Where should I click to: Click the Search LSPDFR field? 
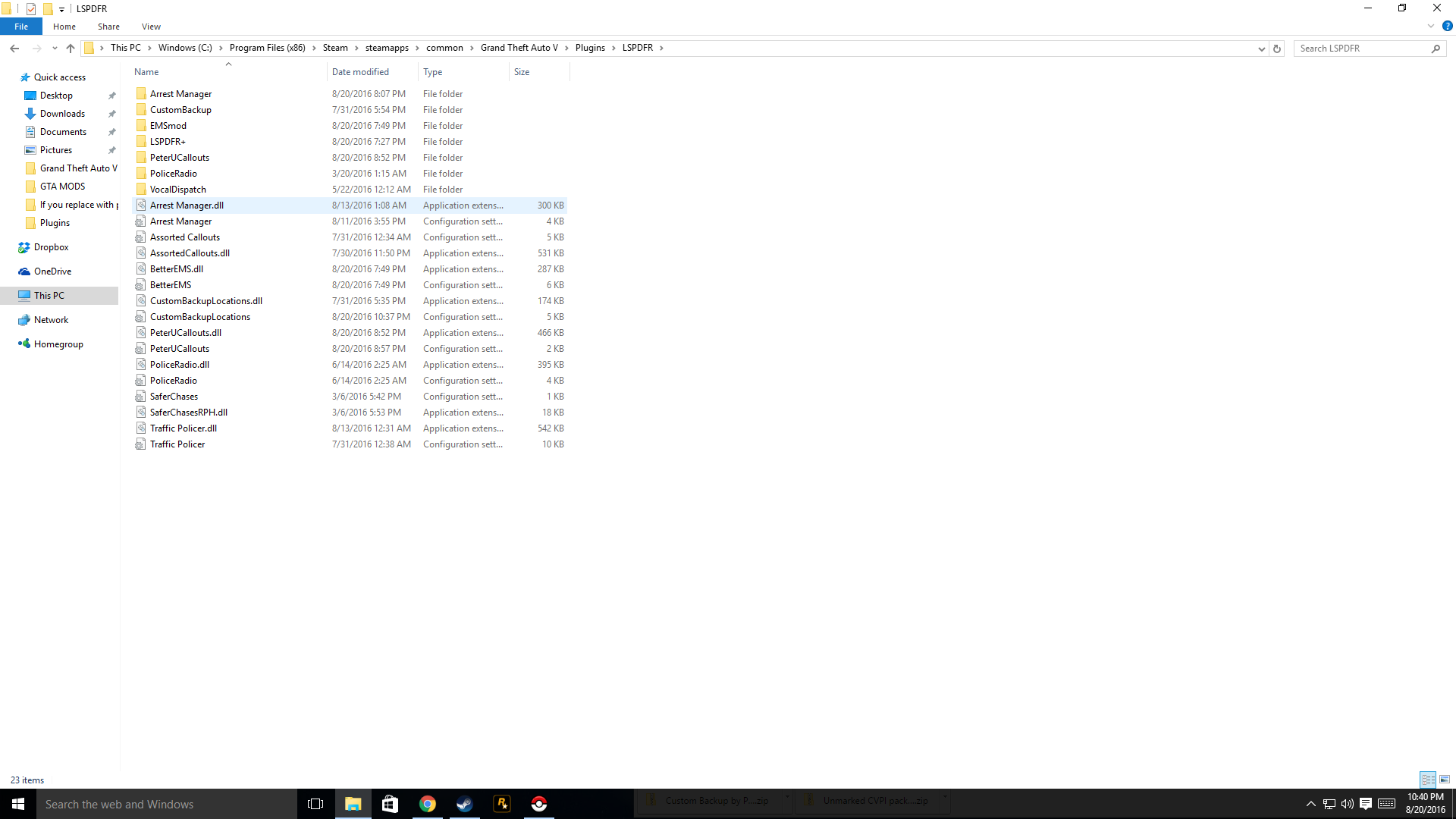(1361, 49)
